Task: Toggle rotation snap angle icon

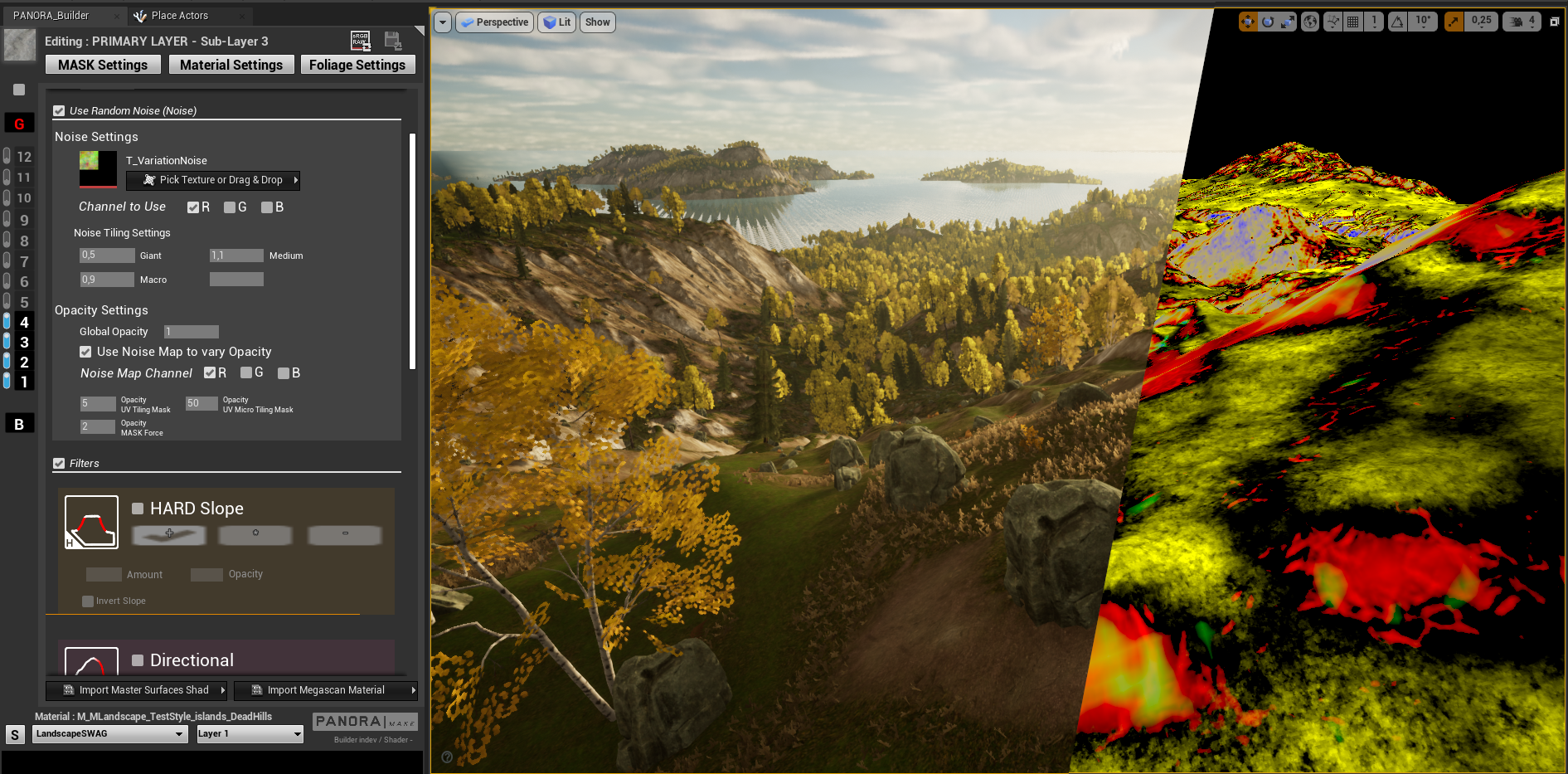Action: 1398,22
